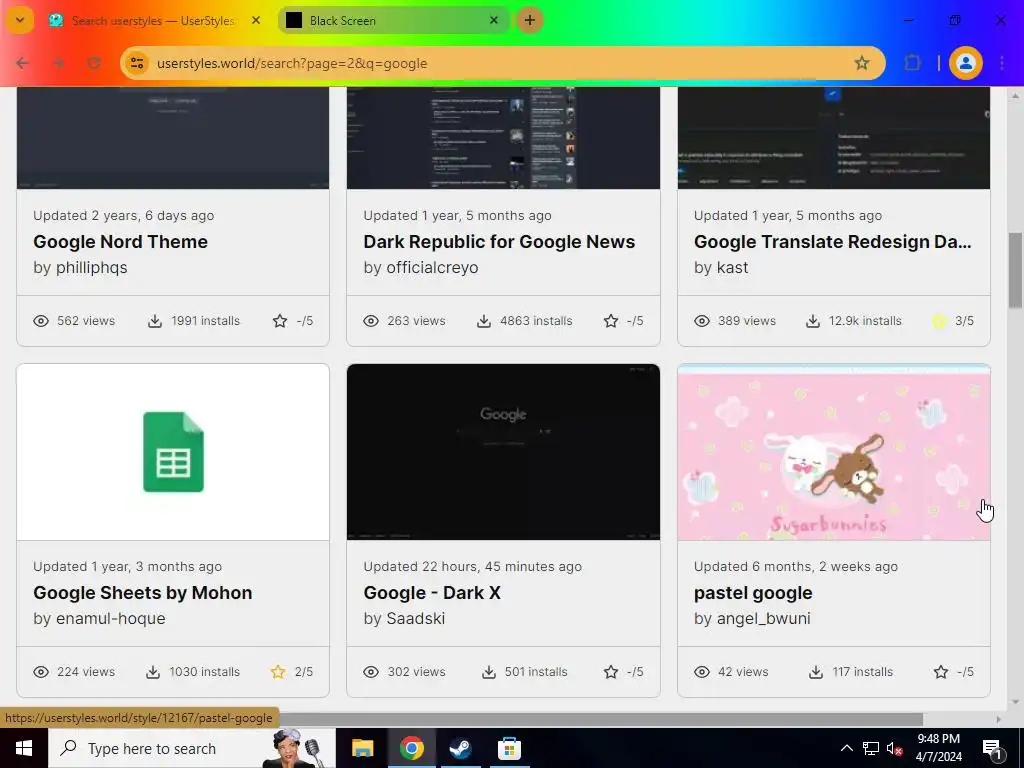The image size is (1024, 768).
Task: Visit author enamul-hoque profile
Action: [x=110, y=618]
